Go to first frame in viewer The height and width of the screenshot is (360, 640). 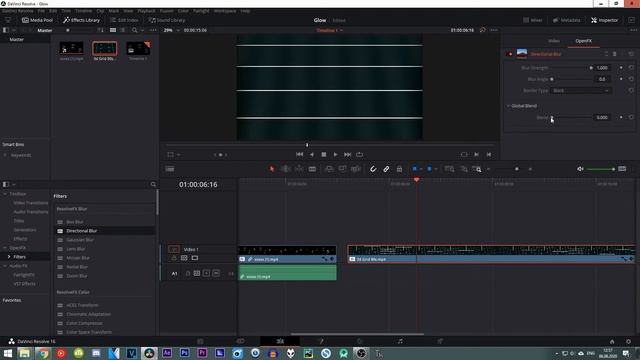[x=299, y=155]
